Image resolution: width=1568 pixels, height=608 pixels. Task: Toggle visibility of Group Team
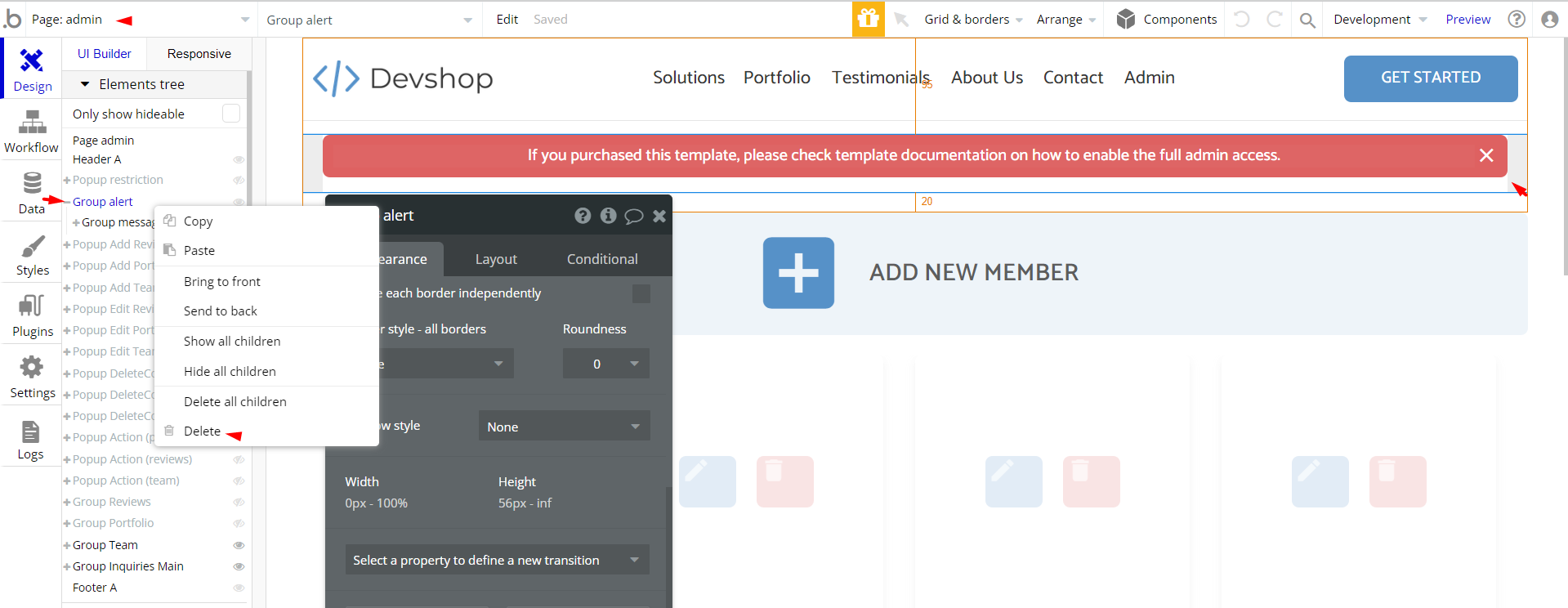tap(239, 545)
